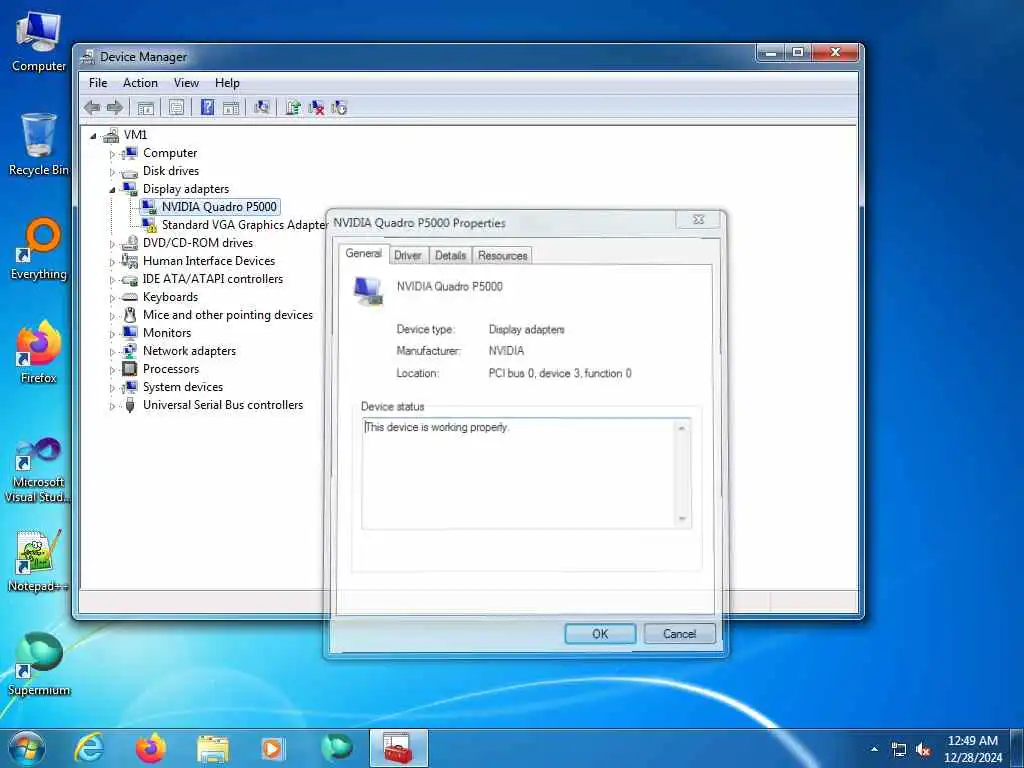Viewport: 1024px width, 768px height.
Task: Select the Firefox desktop shortcut
Action: [x=39, y=352]
